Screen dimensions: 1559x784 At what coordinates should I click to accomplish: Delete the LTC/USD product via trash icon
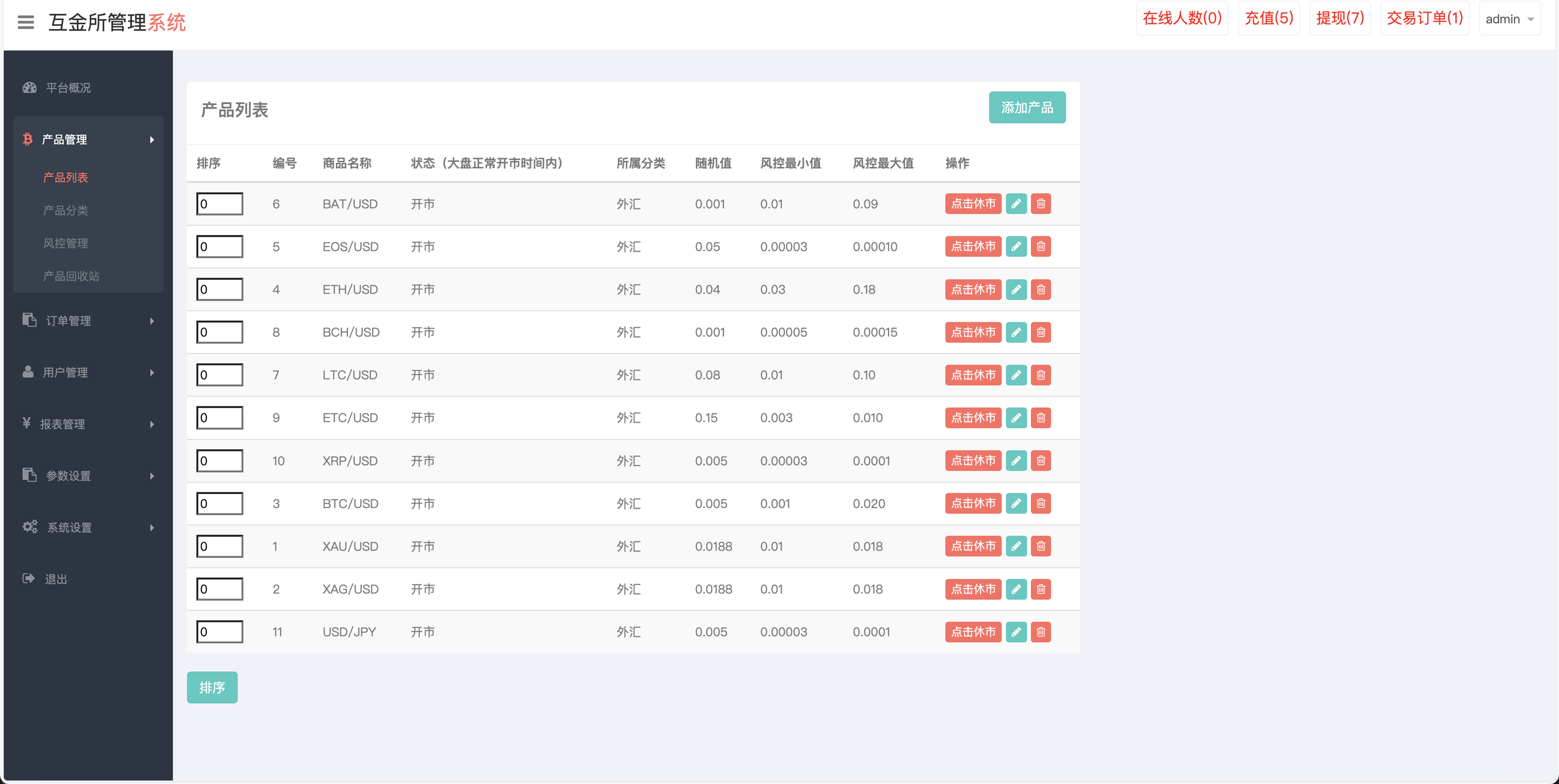point(1040,375)
